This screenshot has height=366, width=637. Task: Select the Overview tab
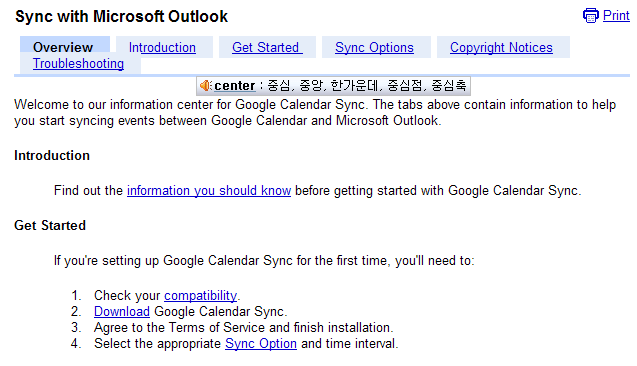(x=63, y=47)
